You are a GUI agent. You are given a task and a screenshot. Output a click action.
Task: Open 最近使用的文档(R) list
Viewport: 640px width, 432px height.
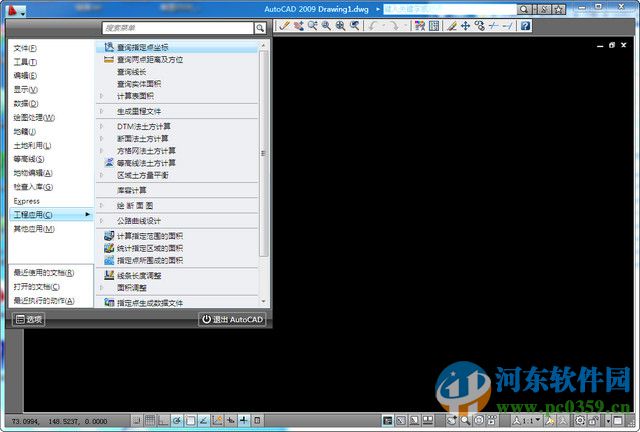pos(44,273)
